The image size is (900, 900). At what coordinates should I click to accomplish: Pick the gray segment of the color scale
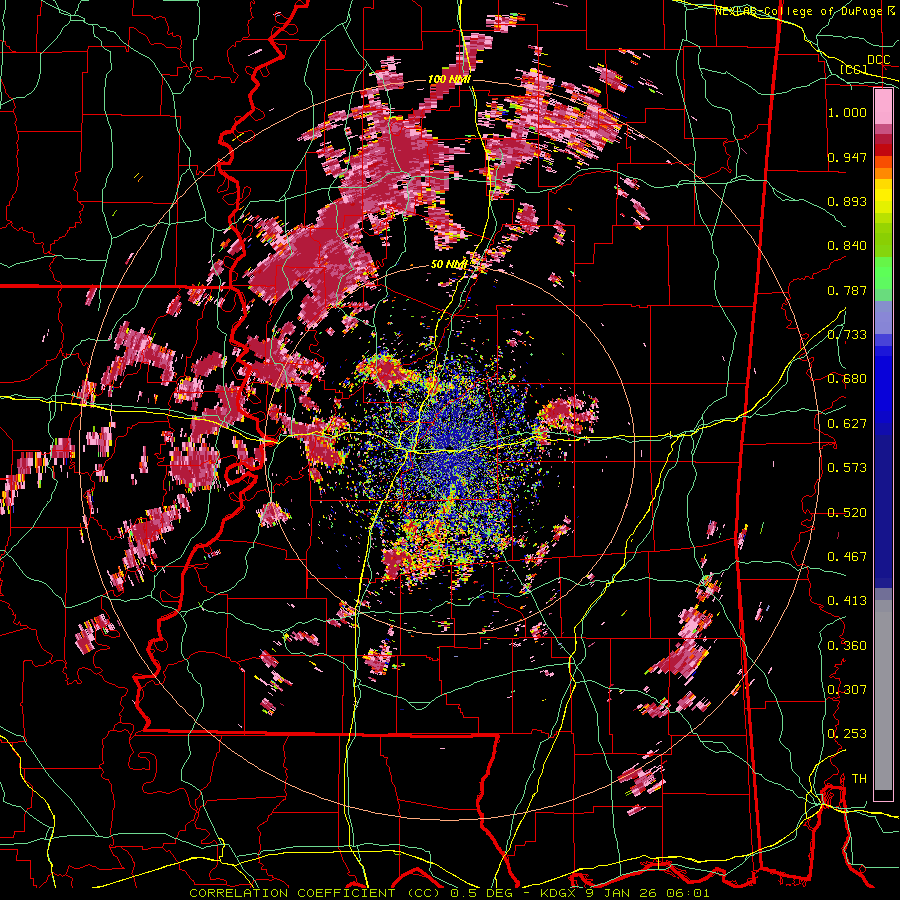point(883,695)
